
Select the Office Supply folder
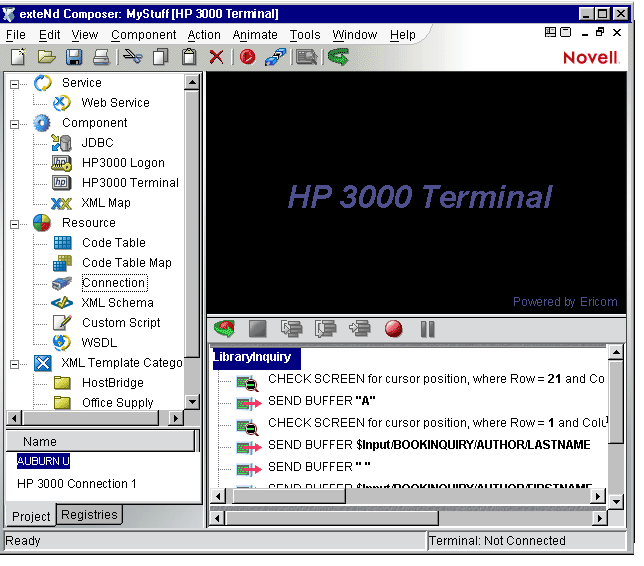[118, 403]
